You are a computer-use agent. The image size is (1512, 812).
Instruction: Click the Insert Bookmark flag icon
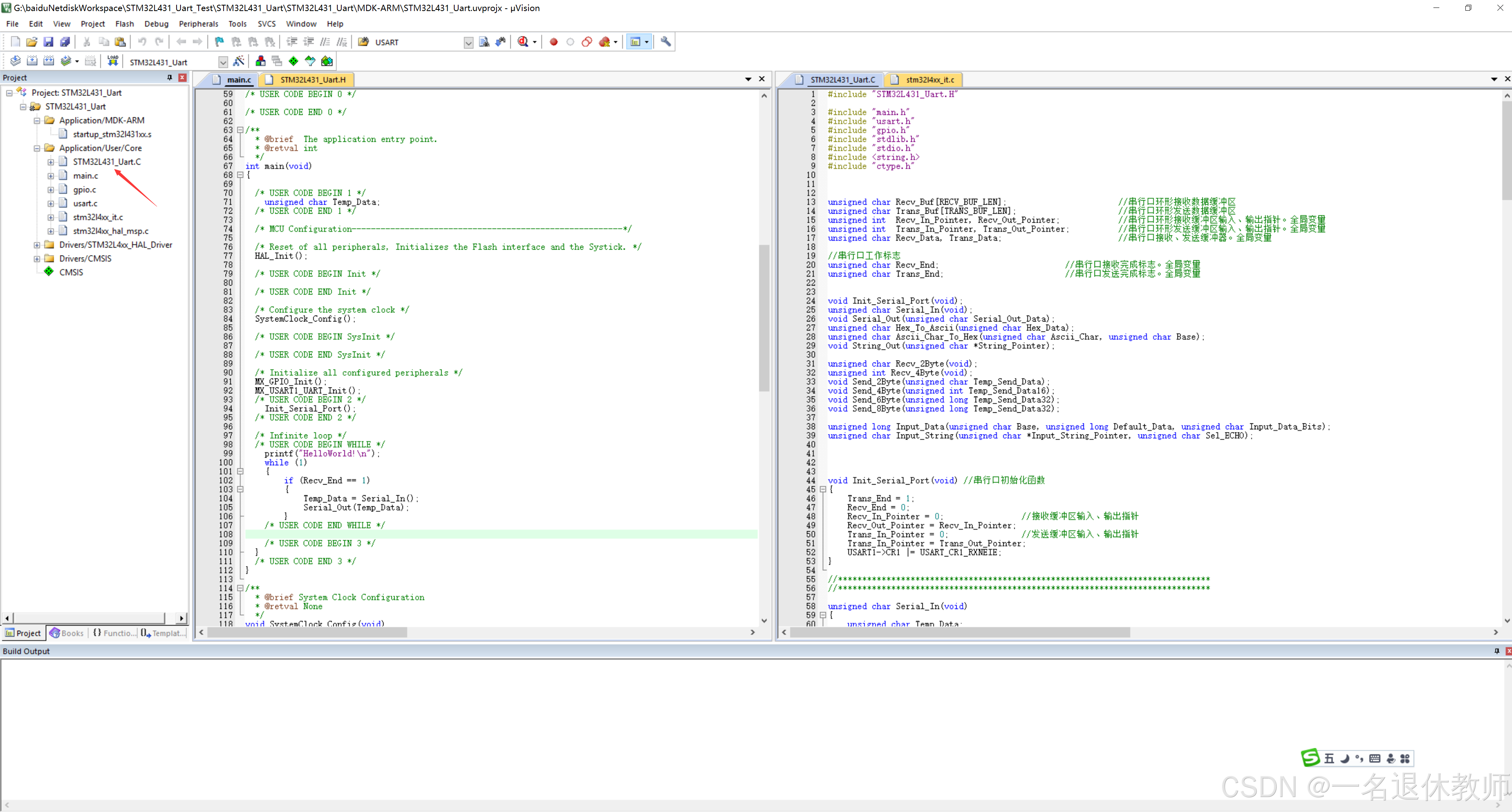click(220, 41)
